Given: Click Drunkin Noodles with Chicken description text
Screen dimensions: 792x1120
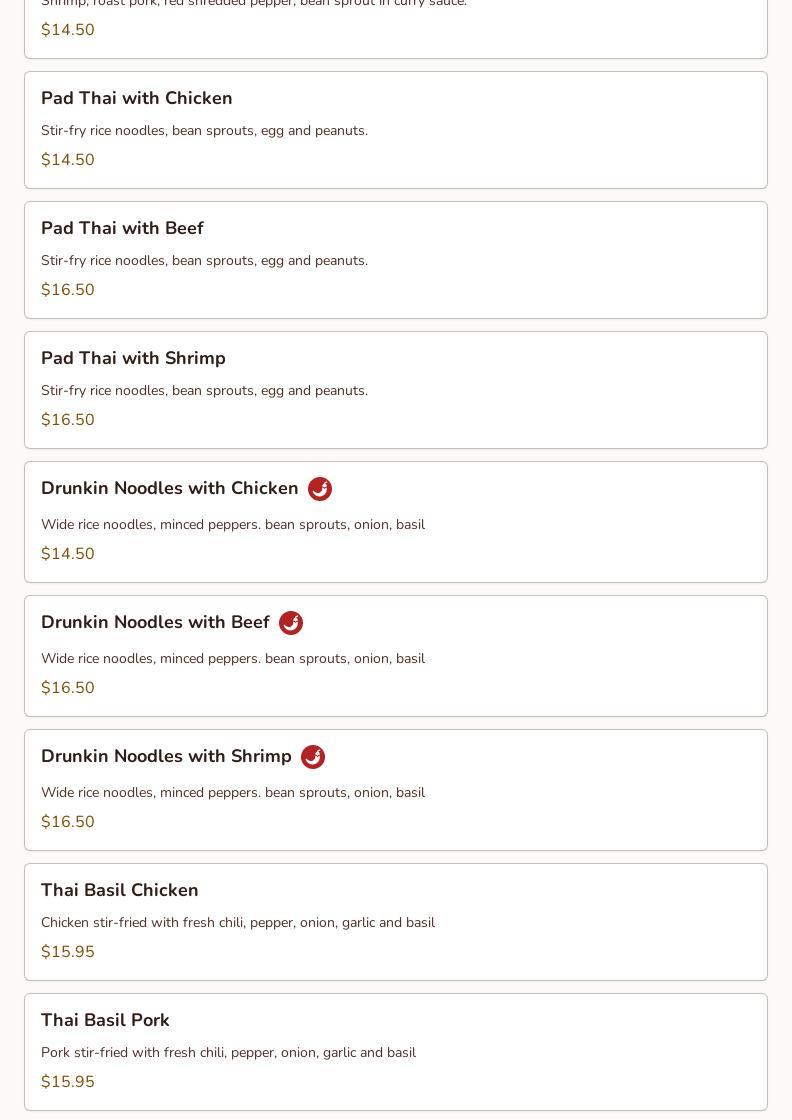Looking at the screenshot, I should (x=233, y=524).
